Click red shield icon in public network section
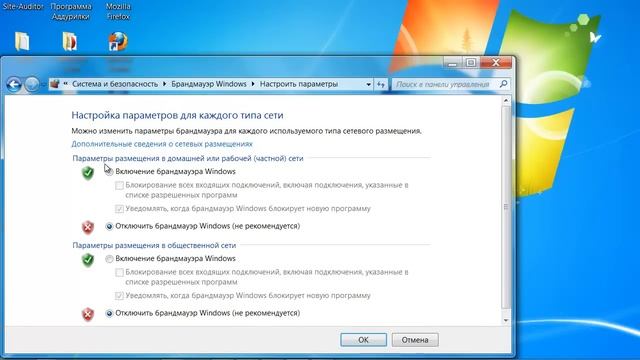This screenshot has height=360, width=640. tap(88, 314)
